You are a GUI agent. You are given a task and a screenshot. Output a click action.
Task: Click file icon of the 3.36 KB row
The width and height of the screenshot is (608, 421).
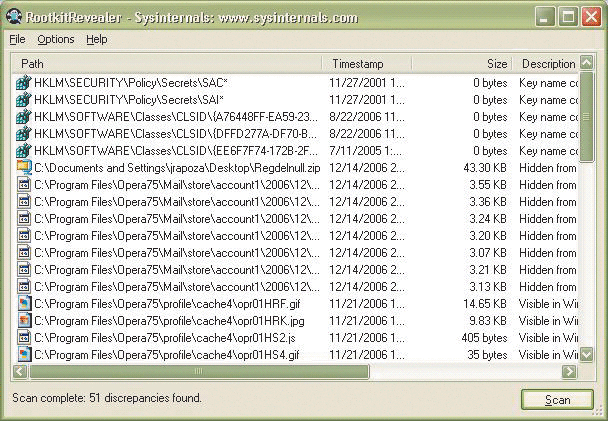[x=24, y=202]
